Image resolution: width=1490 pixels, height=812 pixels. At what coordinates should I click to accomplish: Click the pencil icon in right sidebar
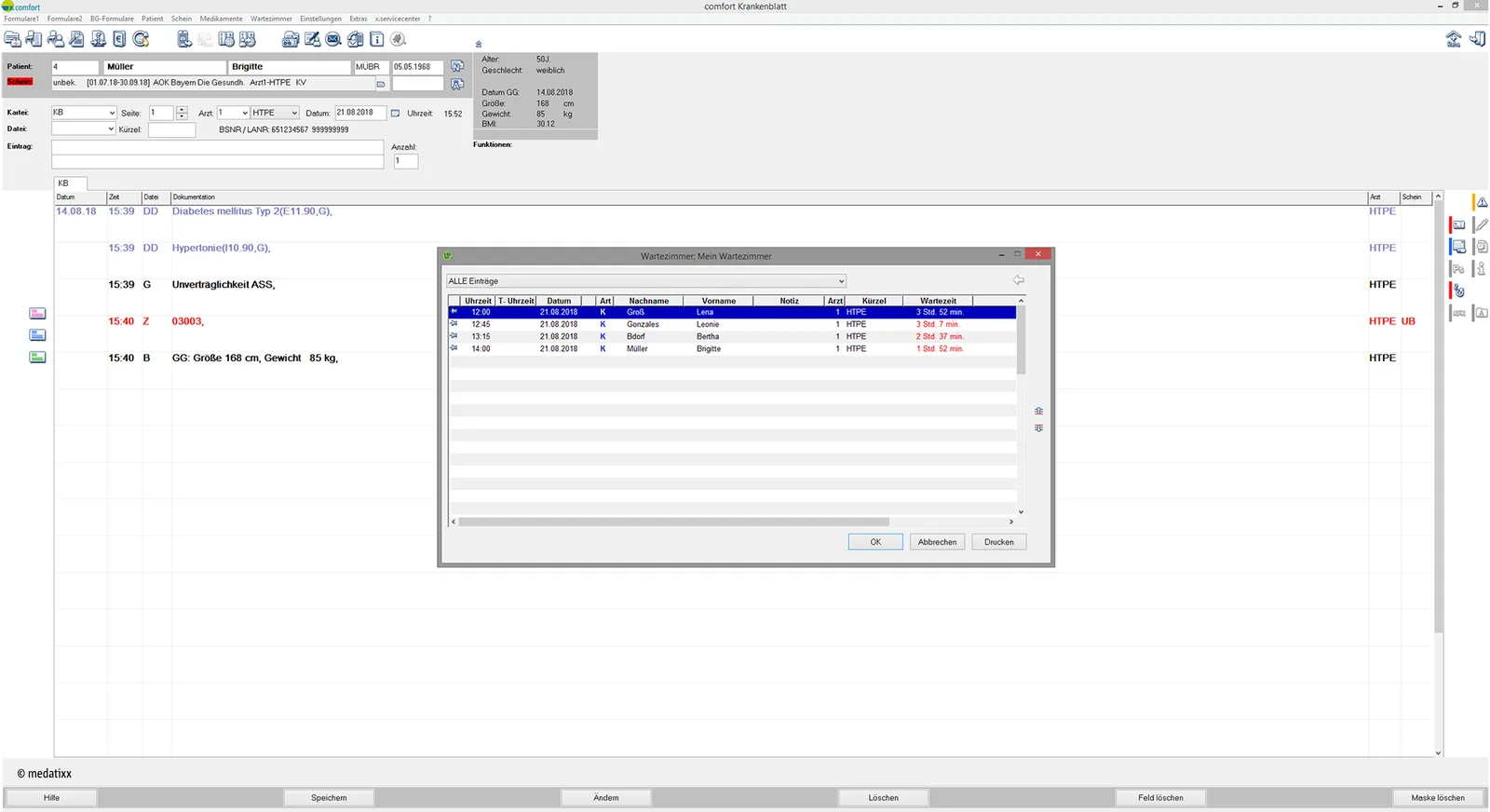tap(1482, 224)
